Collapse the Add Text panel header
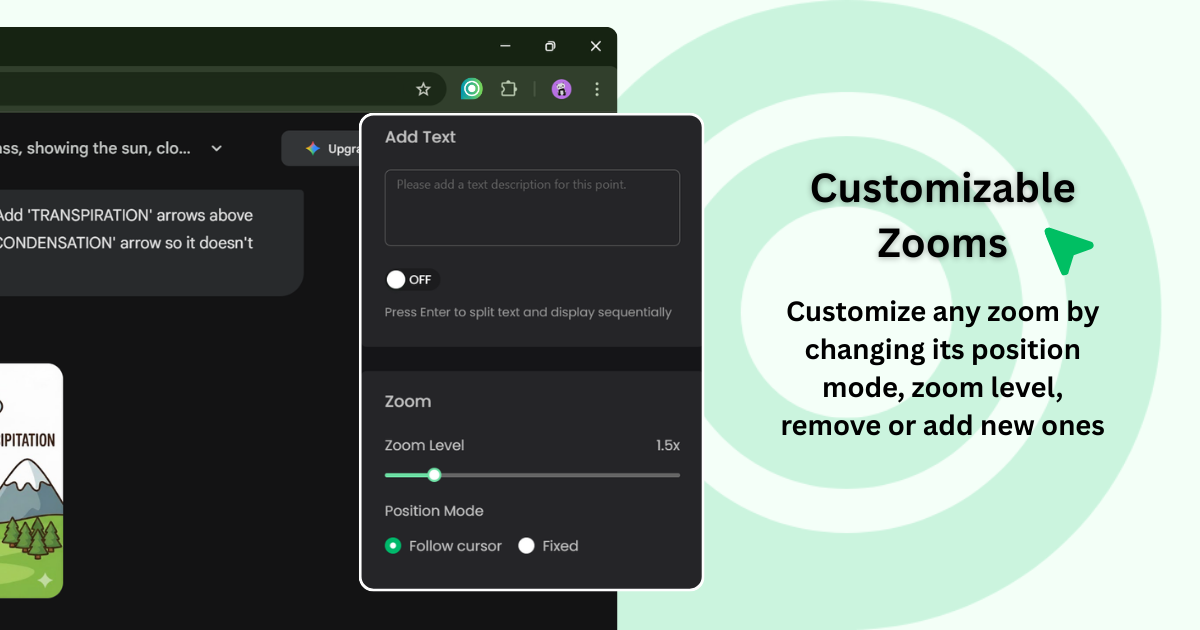Viewport: 1200px width, 630px height. (x=420, y=137)
